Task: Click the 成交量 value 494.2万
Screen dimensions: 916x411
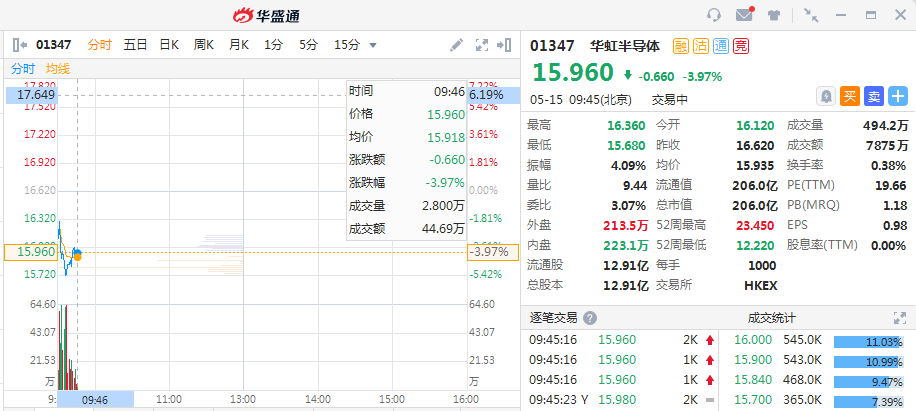Action: coord(886,126)
